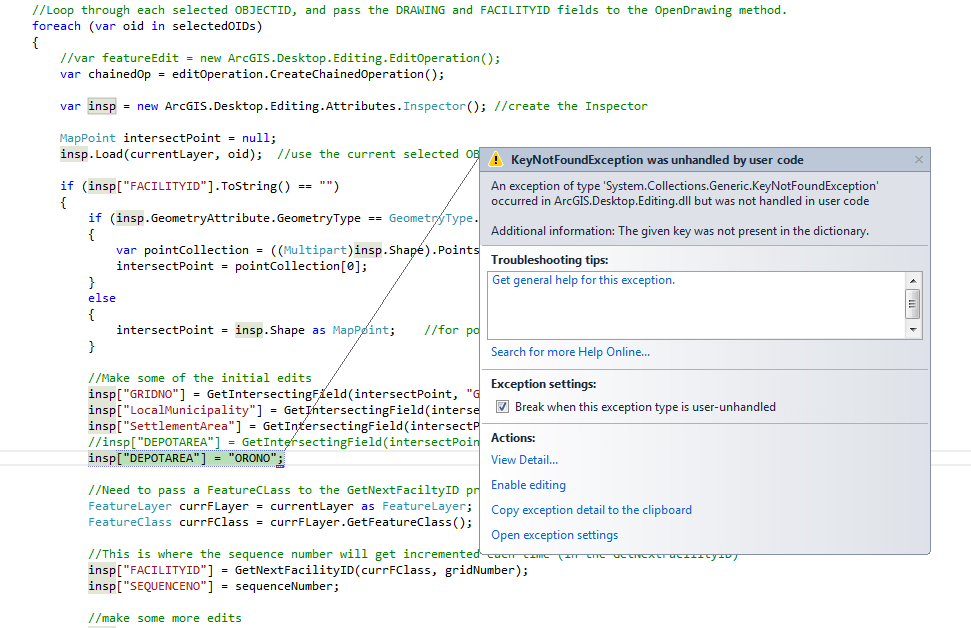Click the highlighted insp["DEPOTAREA"] = "ORONO" line
Screen dimensions: 971x628
186,458
